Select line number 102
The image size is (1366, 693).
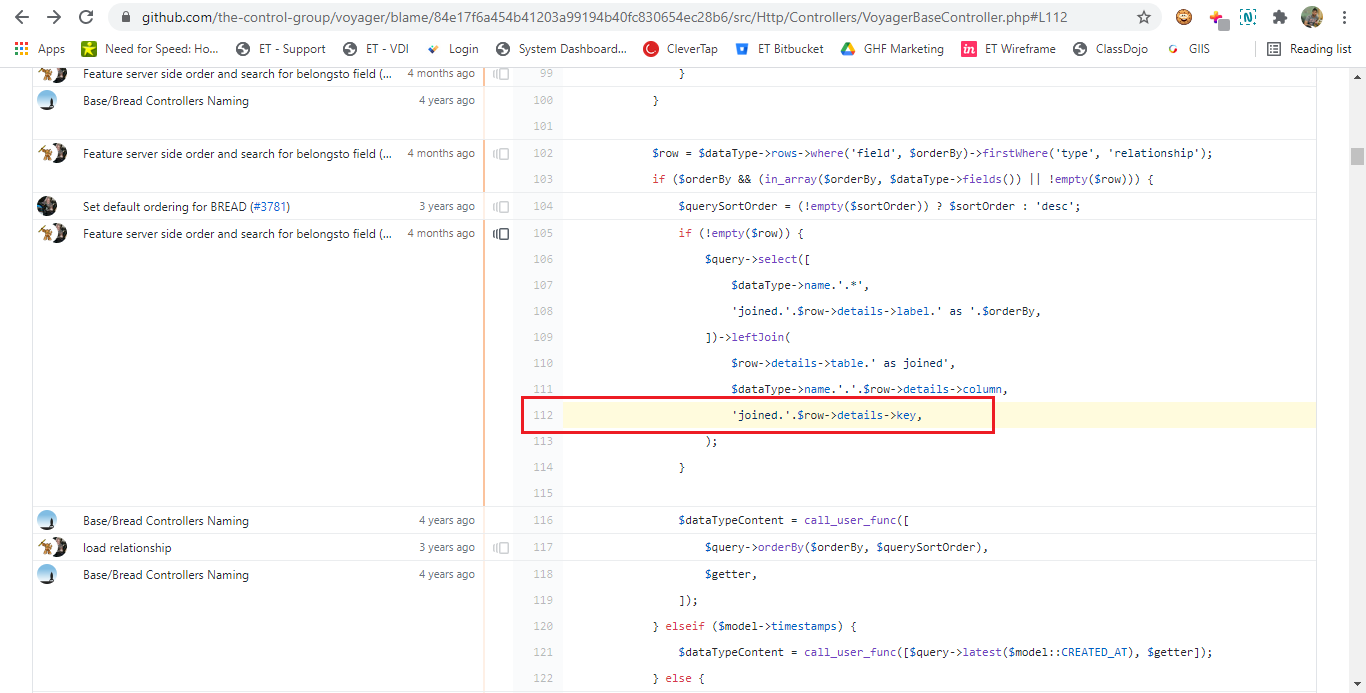(x=541, y=154)
